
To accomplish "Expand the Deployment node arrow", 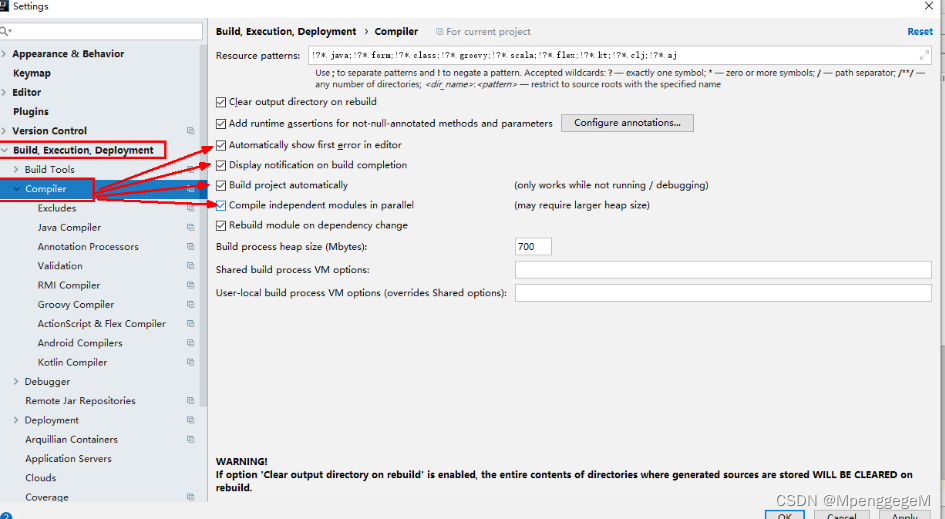I will pyautogui.click(x=16, y=420).
